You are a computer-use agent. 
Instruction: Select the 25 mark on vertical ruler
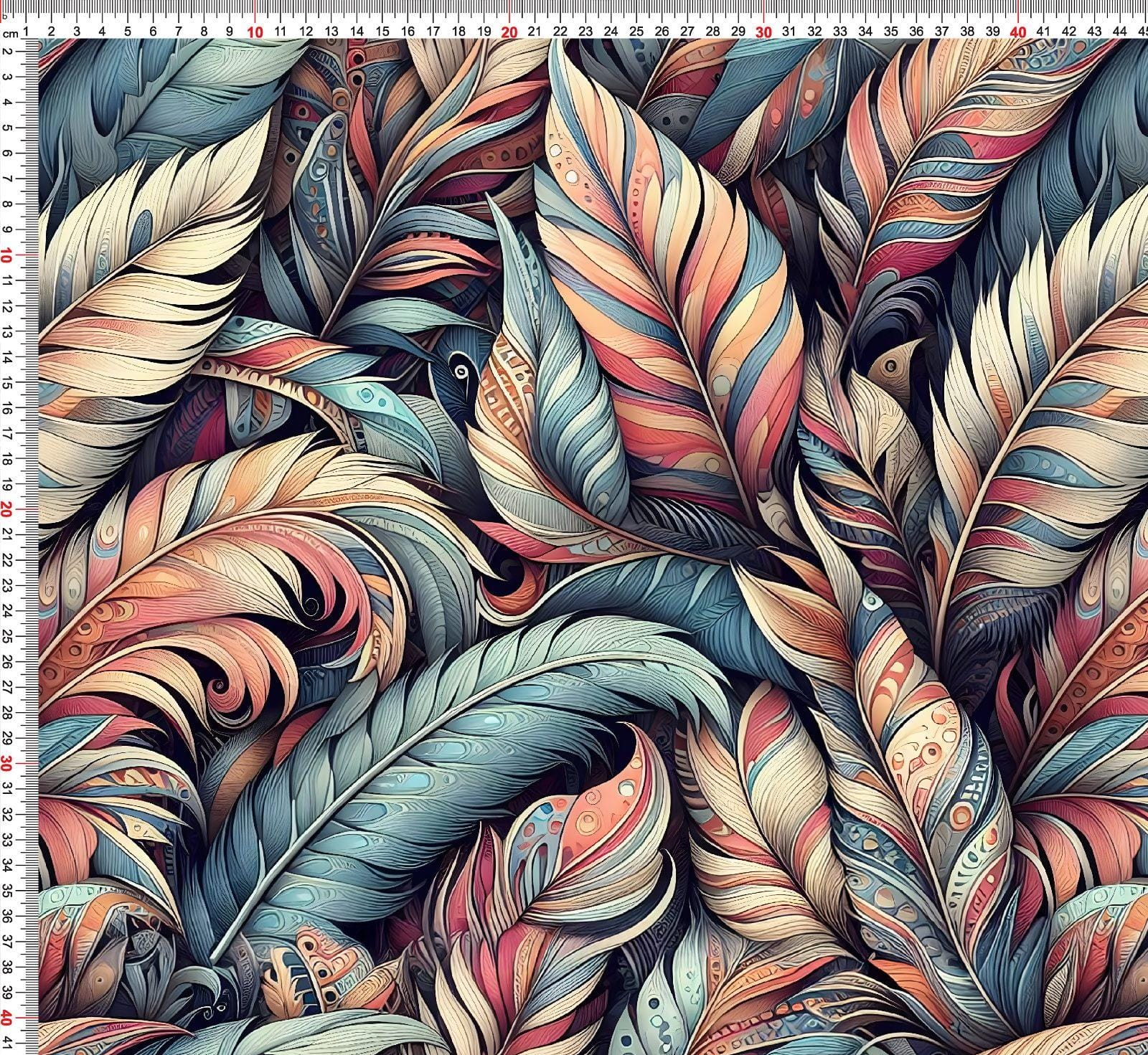9,637
